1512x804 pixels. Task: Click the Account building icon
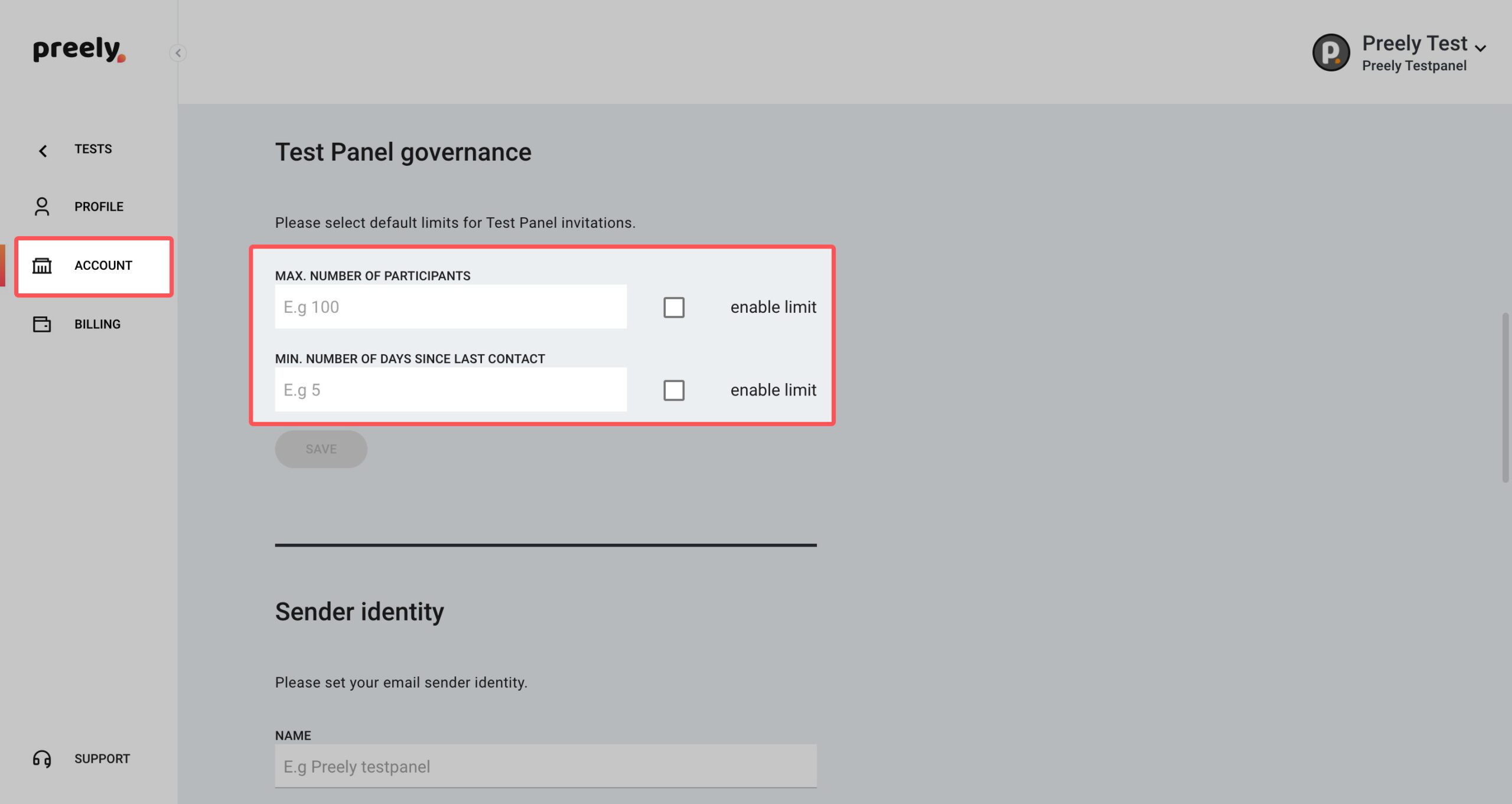pyautogui.click(x=42, y=266)
